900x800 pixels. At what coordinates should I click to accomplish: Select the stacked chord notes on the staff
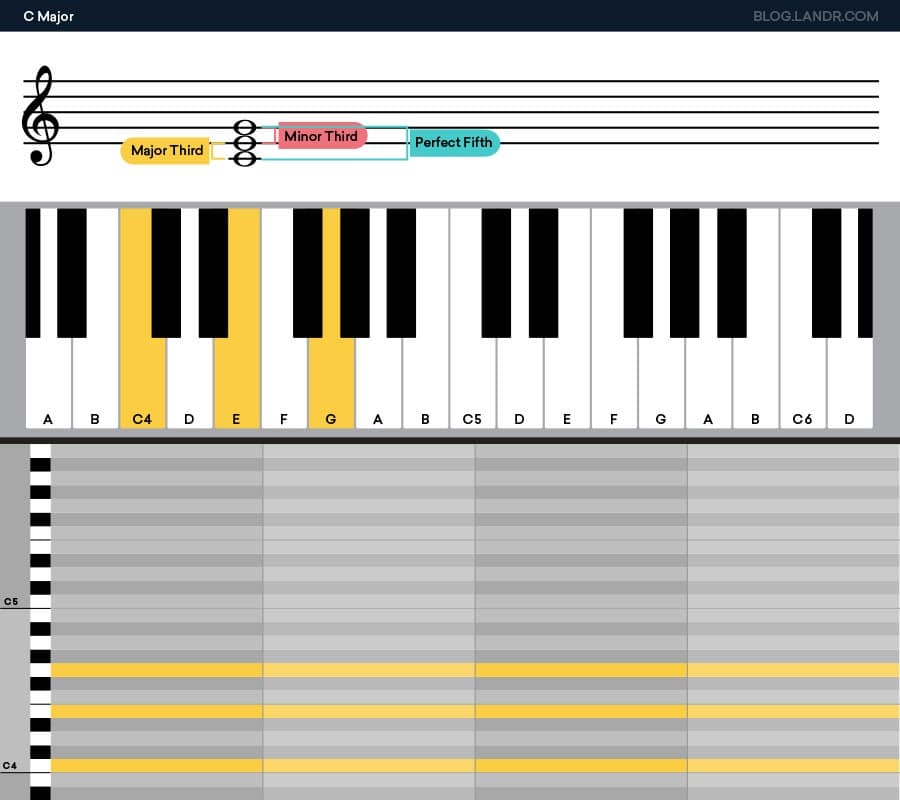(243, 143)
